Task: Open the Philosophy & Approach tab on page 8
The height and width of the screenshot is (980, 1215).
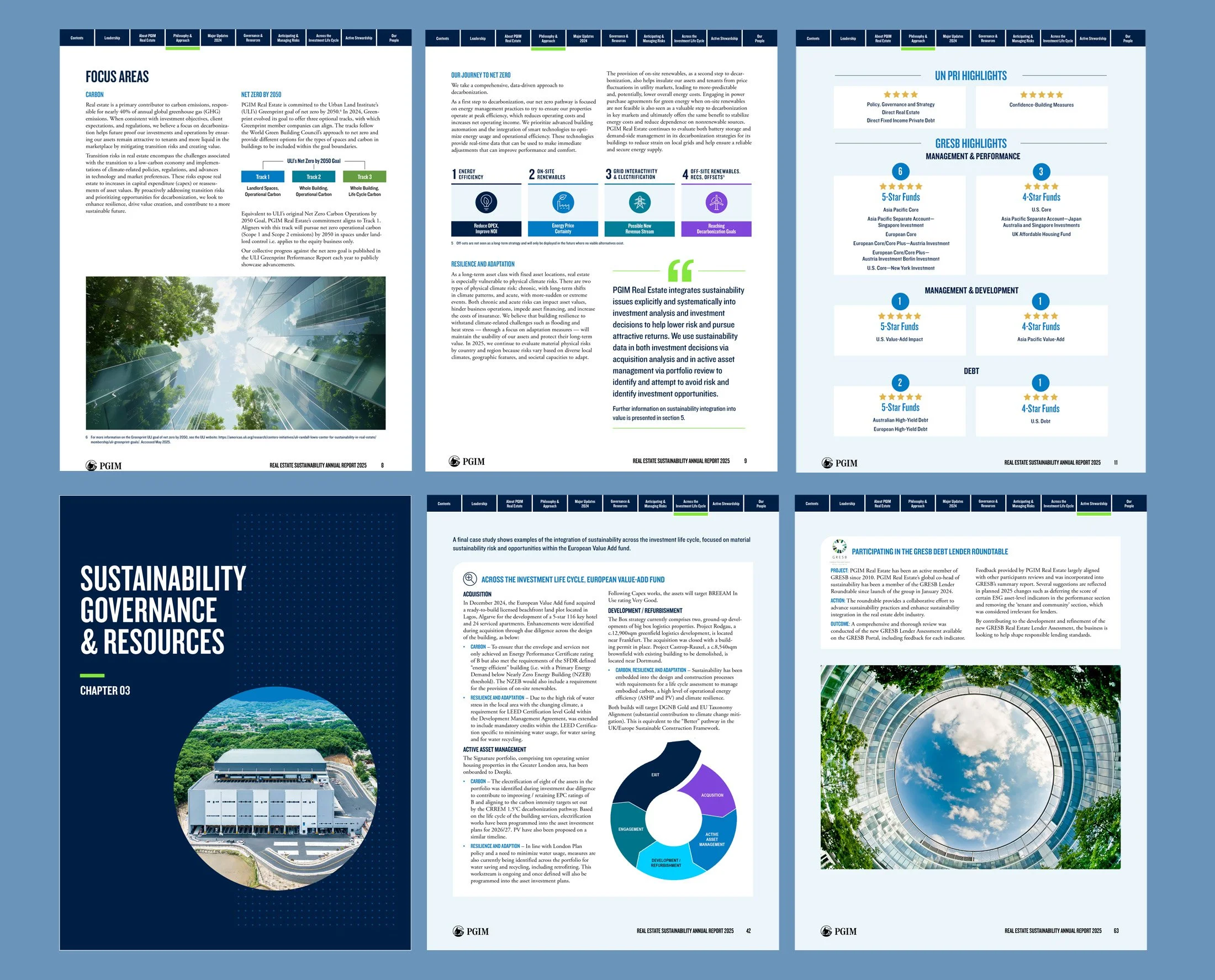Action: (x=182, y=39)
